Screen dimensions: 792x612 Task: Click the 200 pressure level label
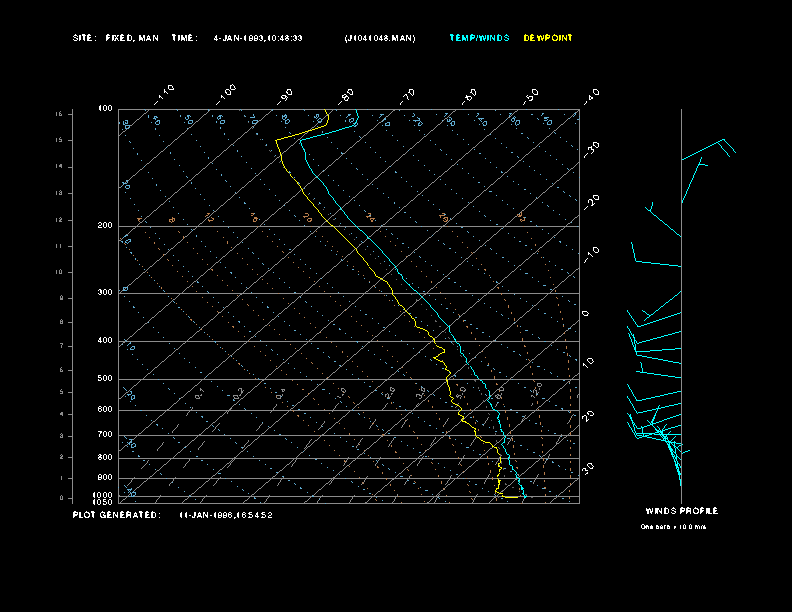[x=105, y=226]
